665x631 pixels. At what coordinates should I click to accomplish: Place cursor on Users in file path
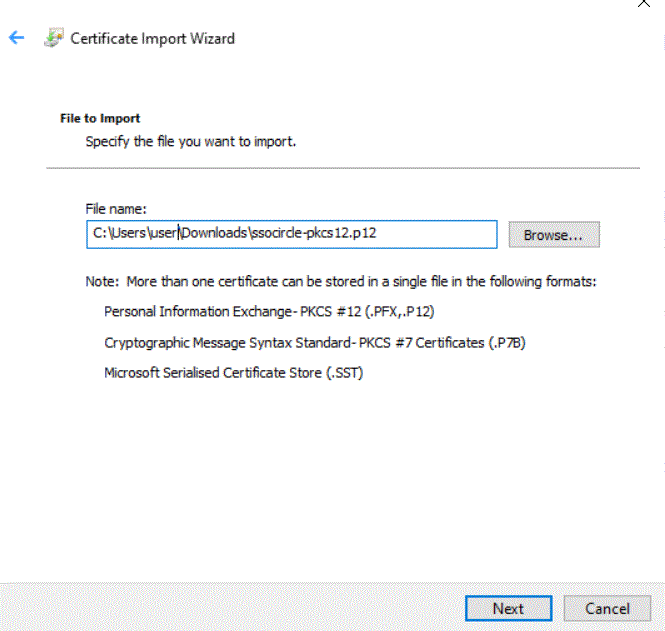[x=129, y=233]
